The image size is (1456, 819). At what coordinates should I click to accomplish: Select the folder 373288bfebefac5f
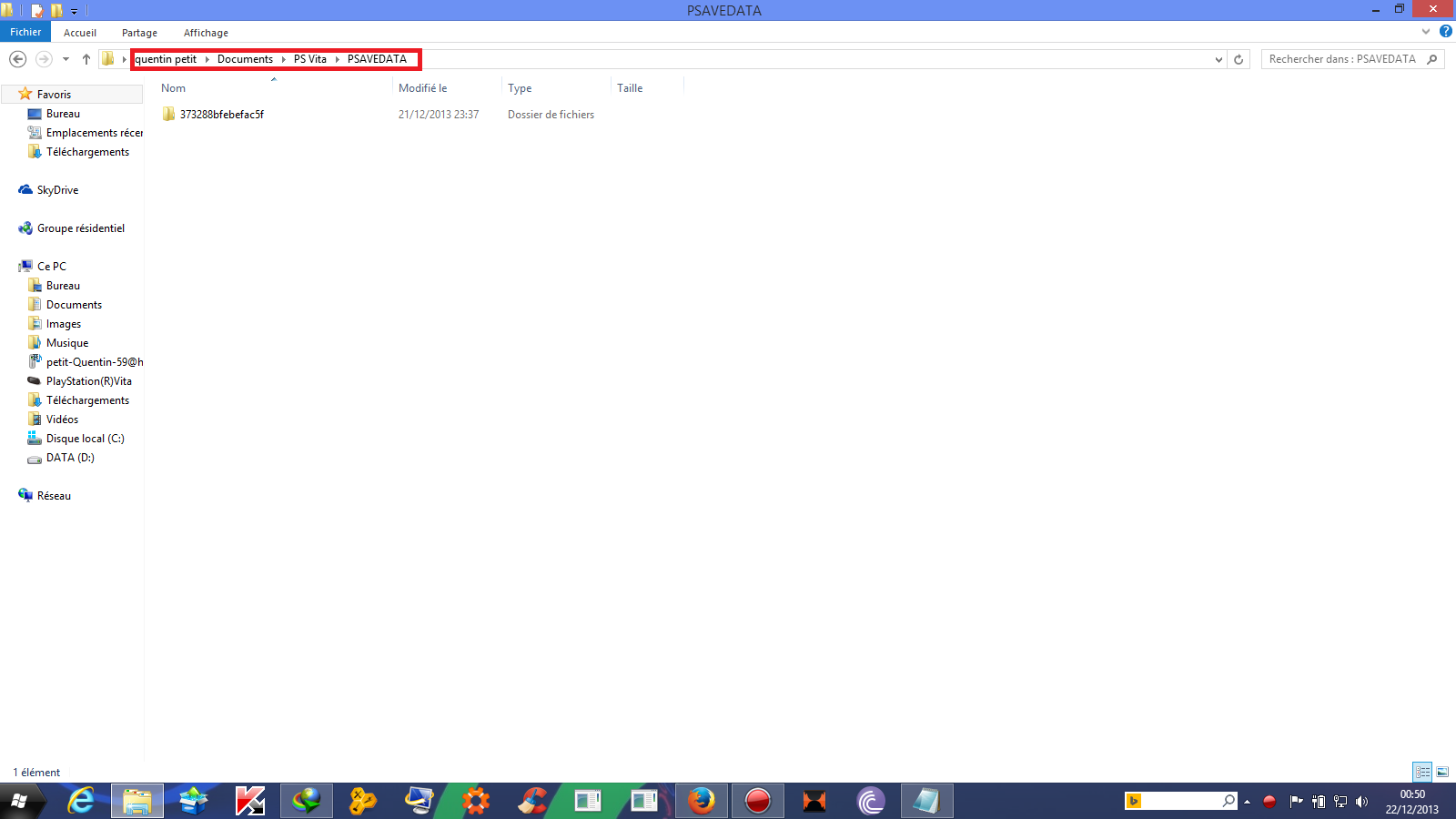tap(222, 115)
